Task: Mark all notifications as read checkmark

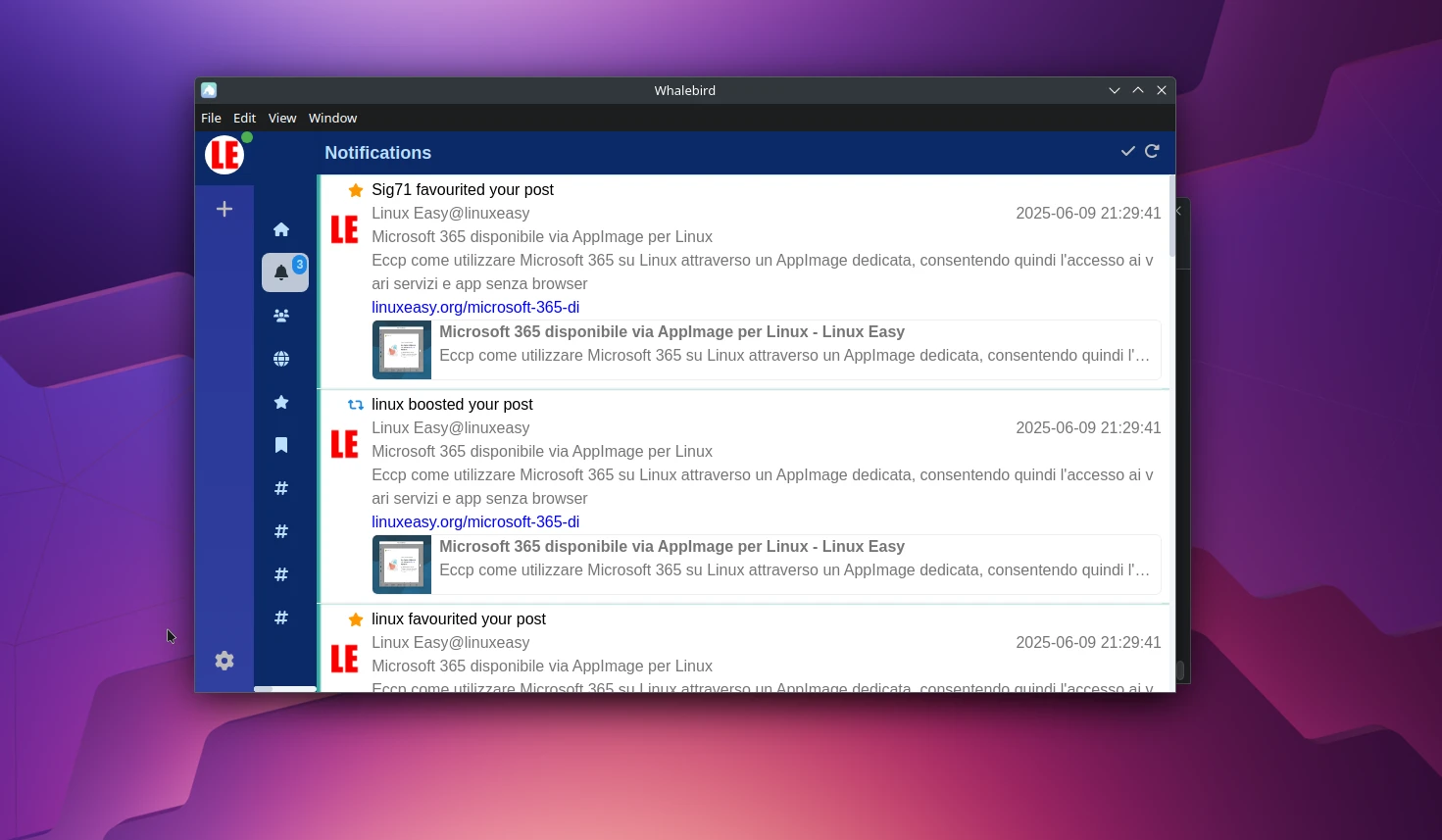Action: [1128, 151]
